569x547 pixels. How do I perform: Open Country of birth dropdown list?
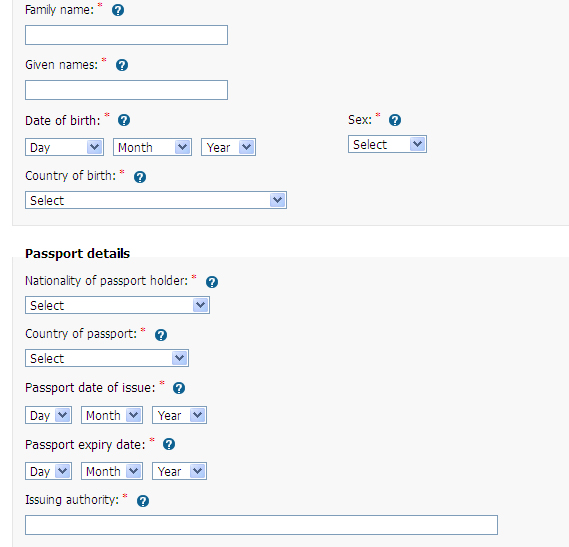click(x=156, y=200)
